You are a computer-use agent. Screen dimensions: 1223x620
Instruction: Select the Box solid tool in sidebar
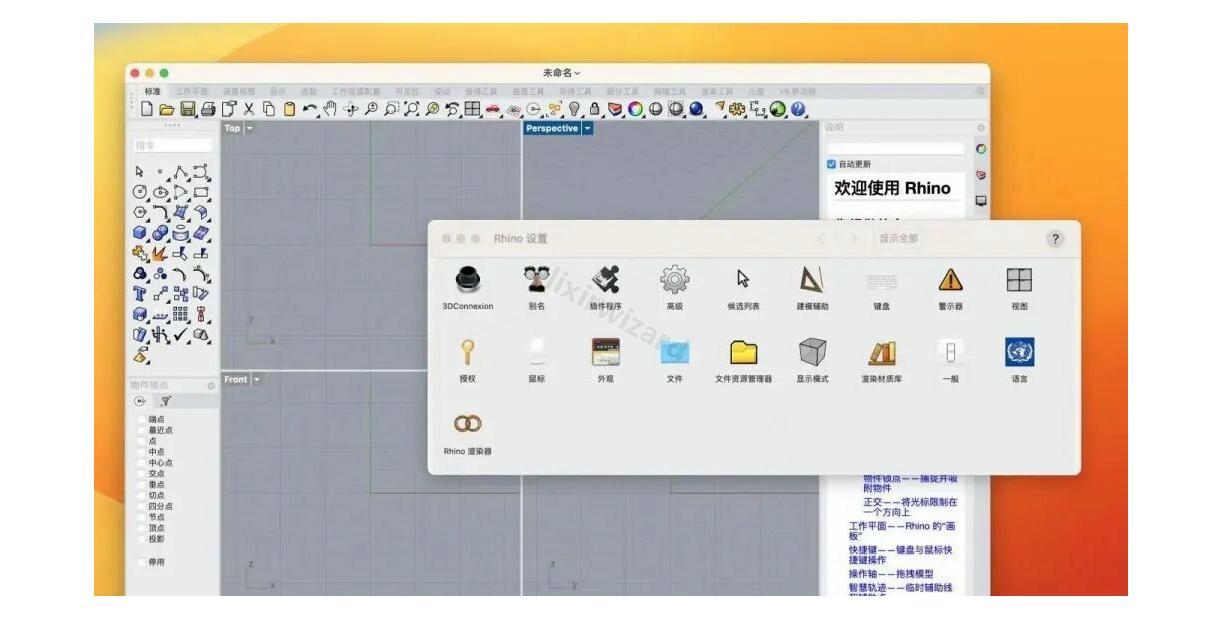139,232
